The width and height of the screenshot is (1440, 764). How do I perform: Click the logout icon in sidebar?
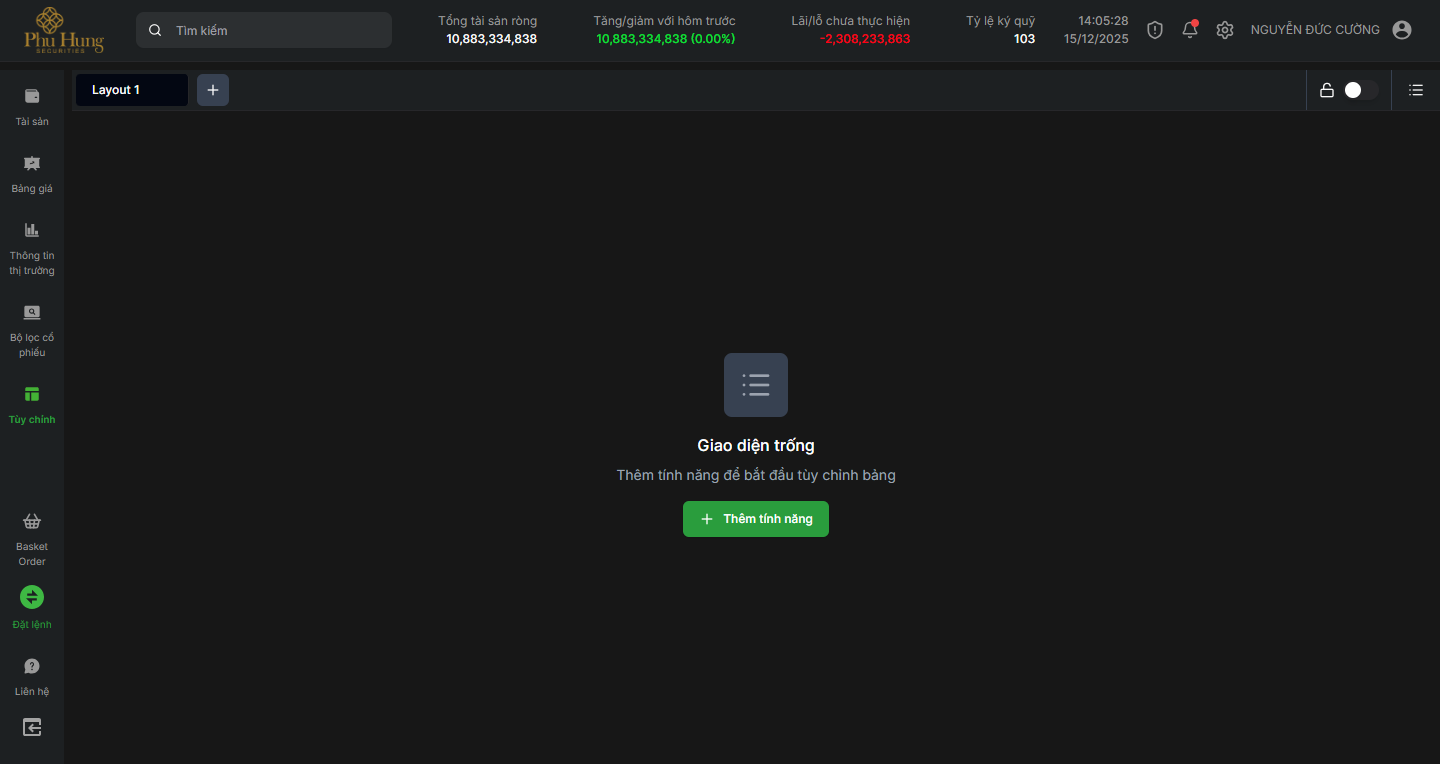32,727
